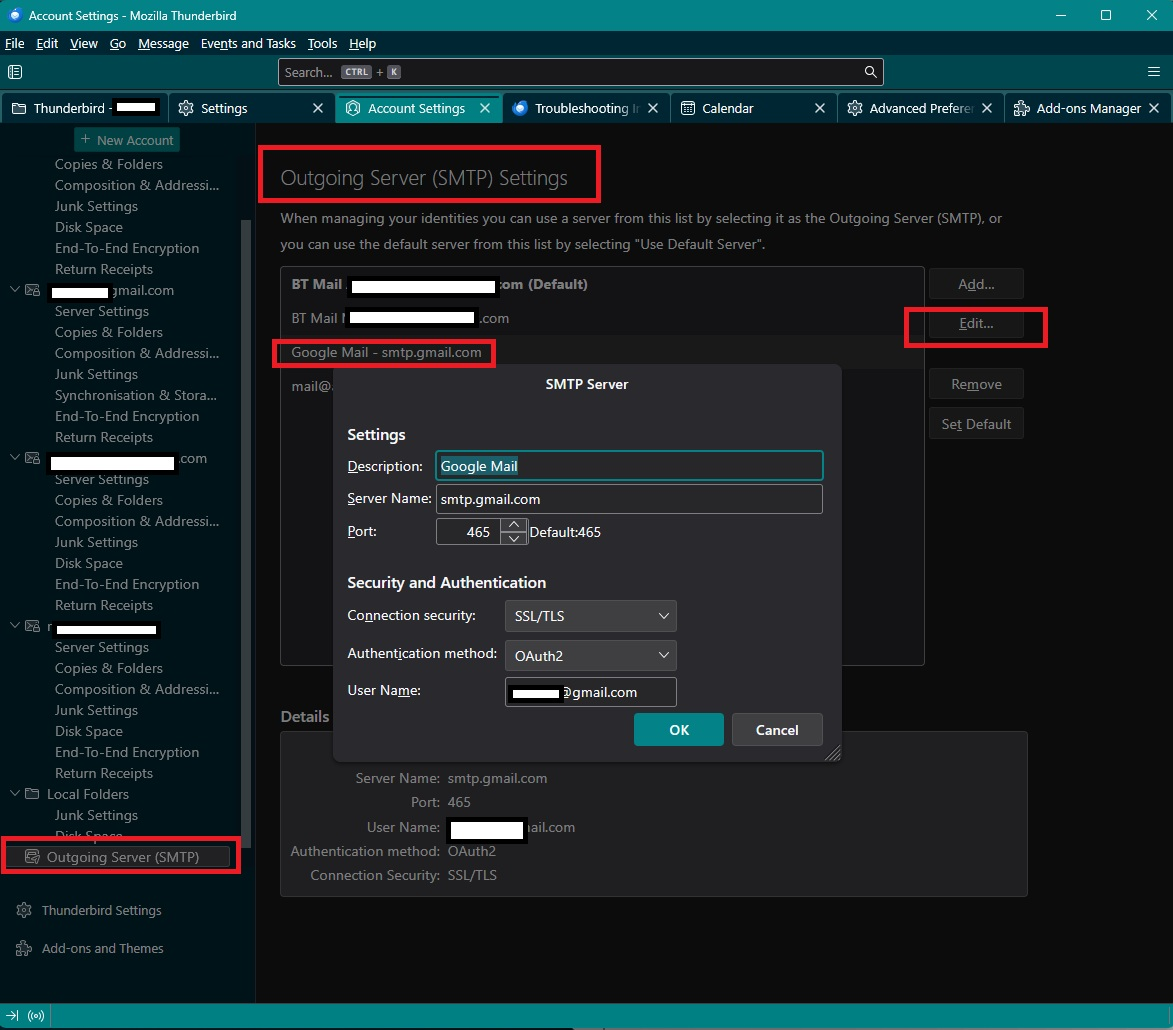The width and height of the screenshot is (1173, 1030).
Task: Open Junk Settings under Local Folders
Action: click(96, 815)
